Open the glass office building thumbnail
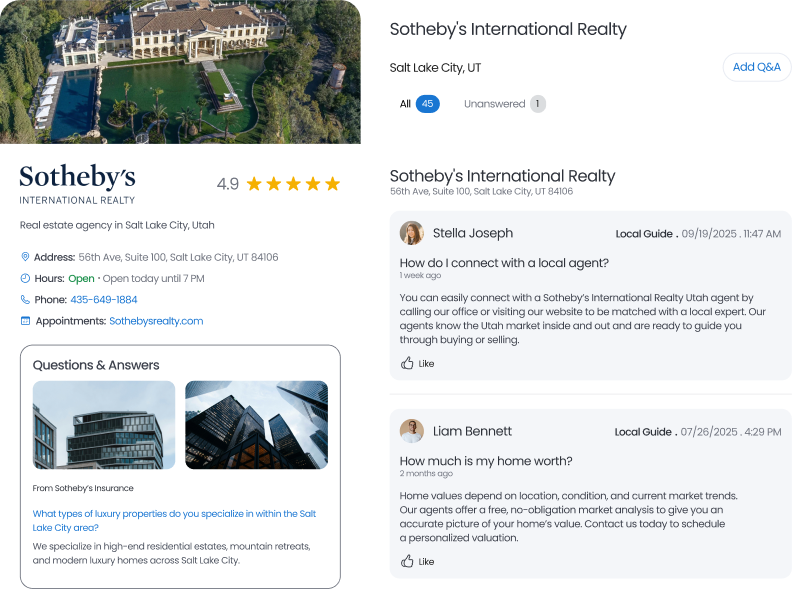This screenshot has width=812, height=608. pyautogui.click(x=104, y=425)
